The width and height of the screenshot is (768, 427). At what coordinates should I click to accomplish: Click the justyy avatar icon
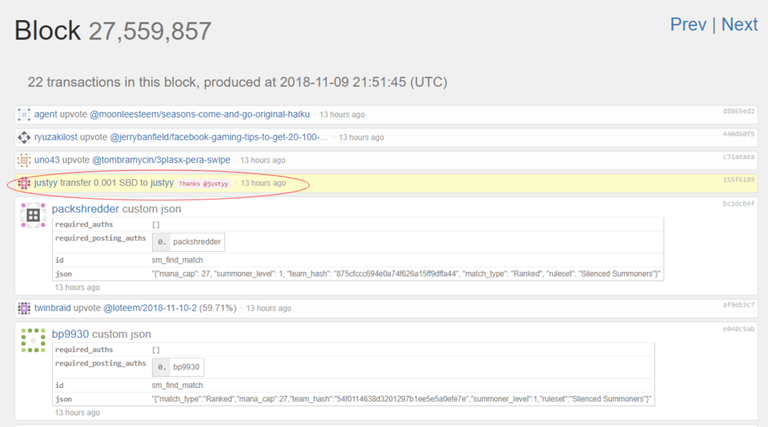25,183
